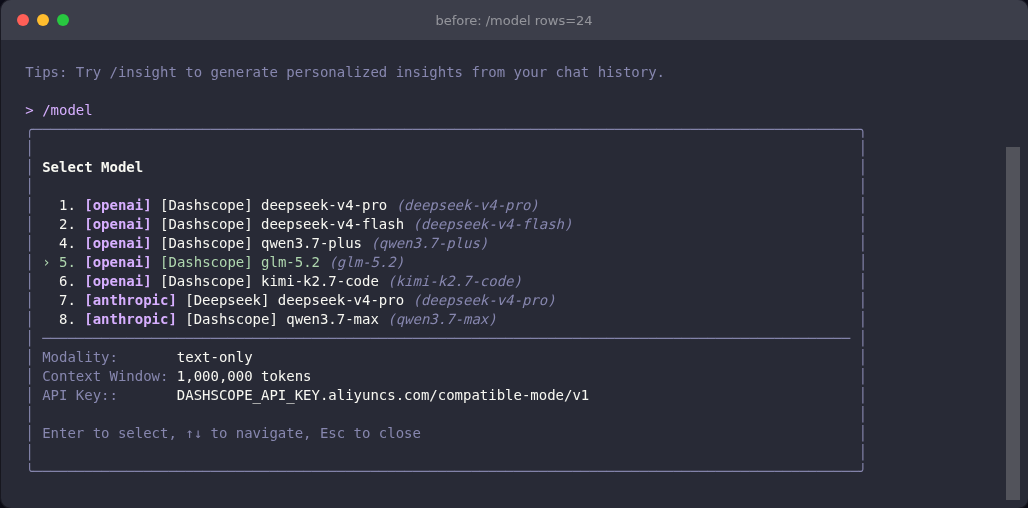Click the 1,000,000 tokens context window value
Viewport: 1028px width, 508px height.
coord(244,376)
